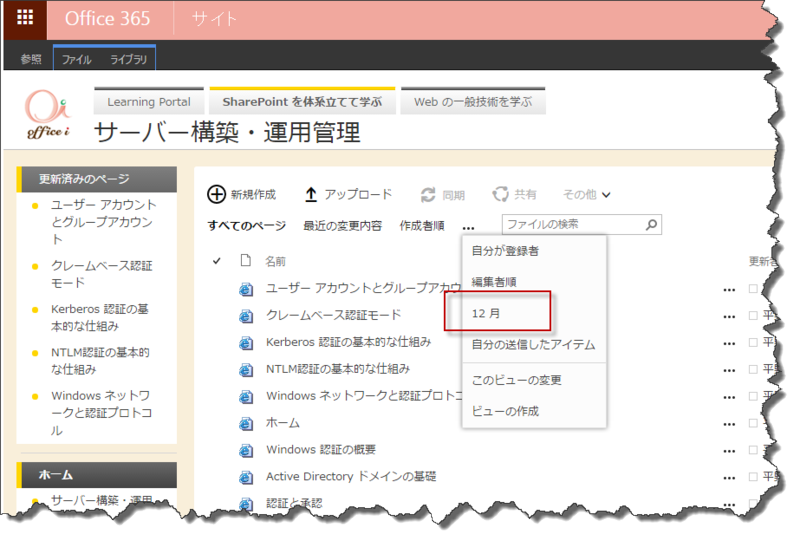Image resolution: width=800 pixels, height=541 pixels.
Task: Click into the ファイルの検索 search box
Action: click(x=574, y=225)
